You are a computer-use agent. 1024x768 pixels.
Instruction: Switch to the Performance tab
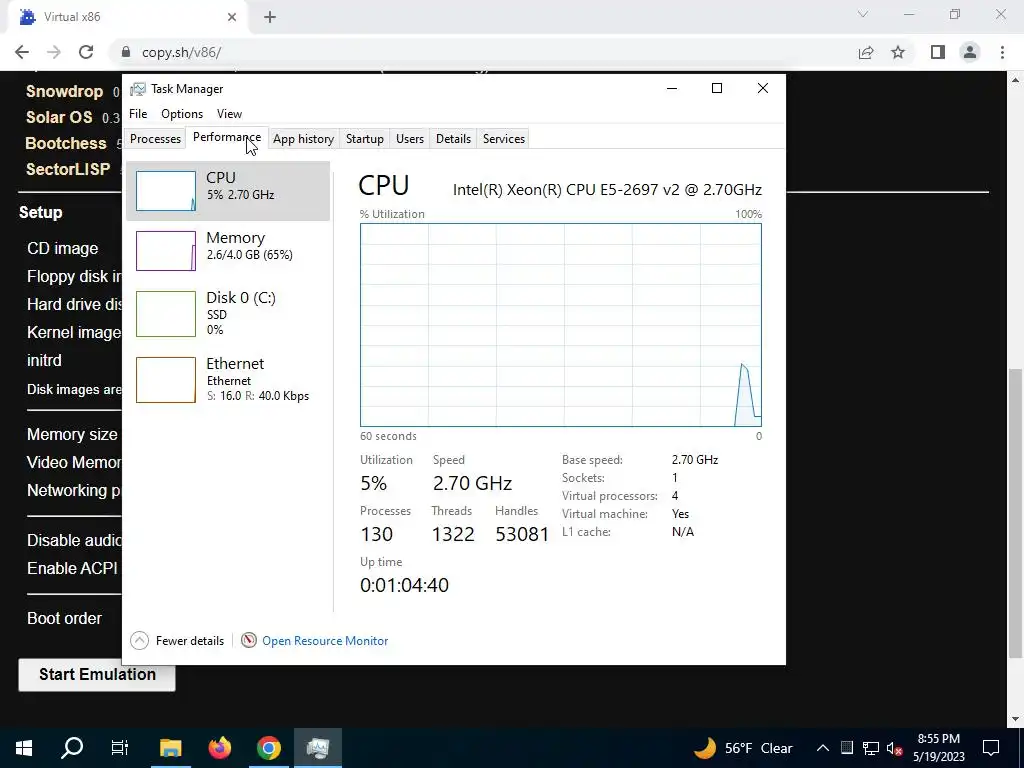coord(227,137)
